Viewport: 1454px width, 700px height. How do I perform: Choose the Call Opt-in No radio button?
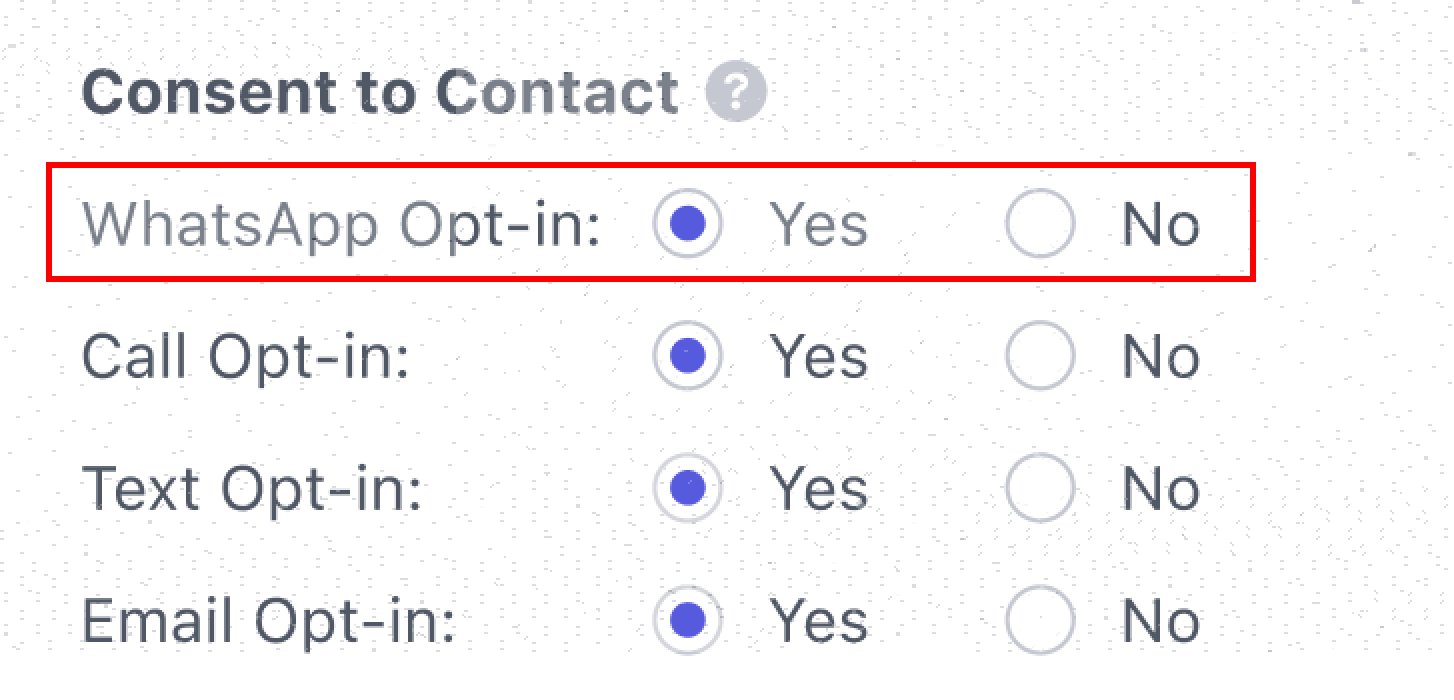coord(1040,355)
